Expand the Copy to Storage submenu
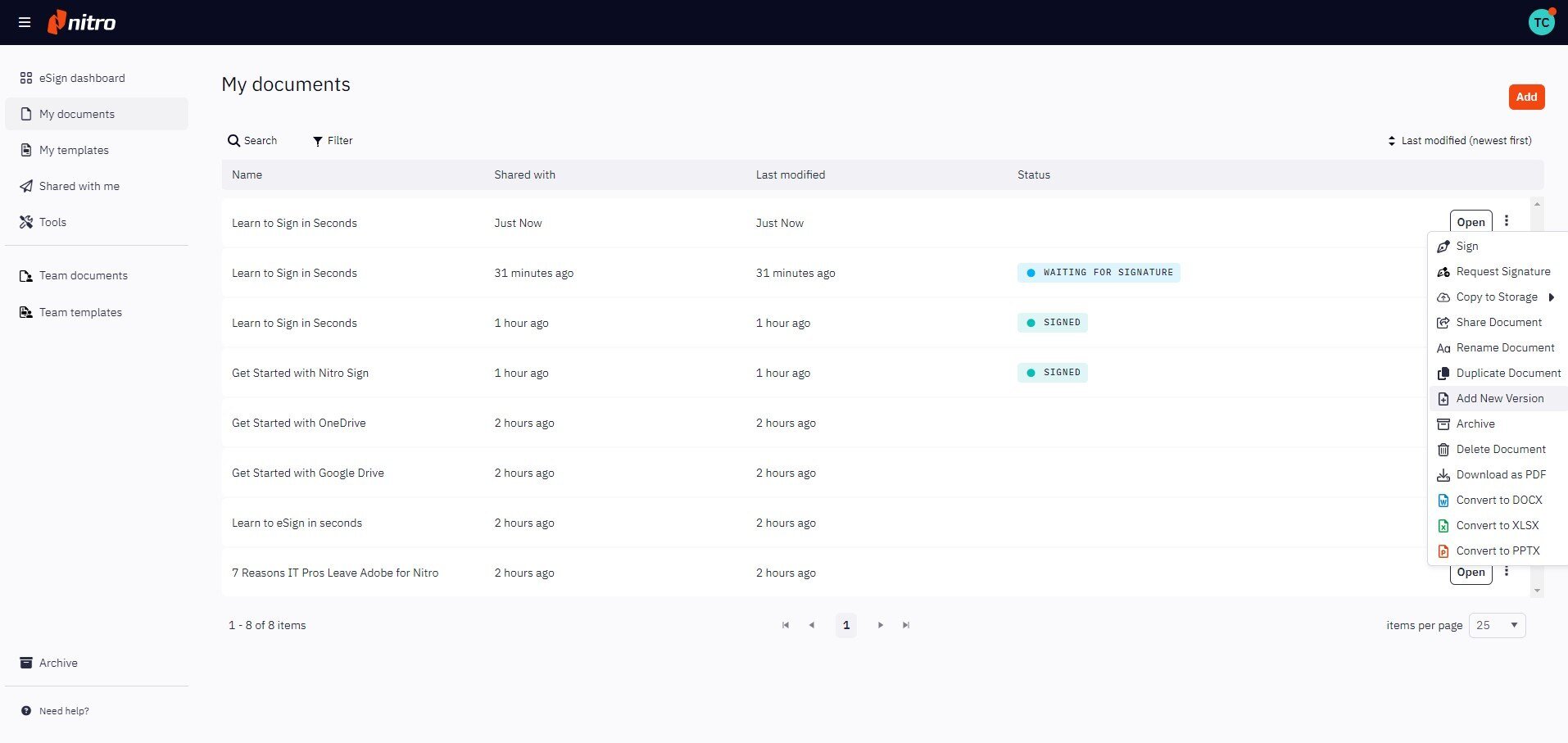 pyautogui.click(x=1495, y=297)
